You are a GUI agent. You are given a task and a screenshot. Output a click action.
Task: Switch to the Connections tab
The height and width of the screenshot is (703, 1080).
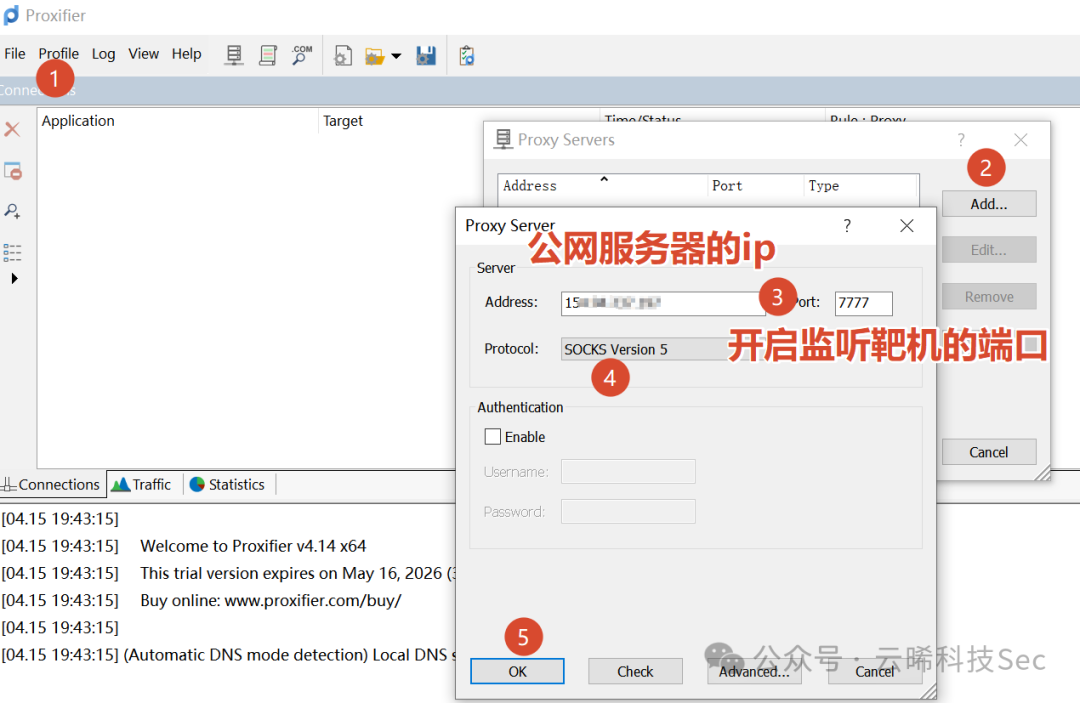pyautogui.click(x=52, y=485)
